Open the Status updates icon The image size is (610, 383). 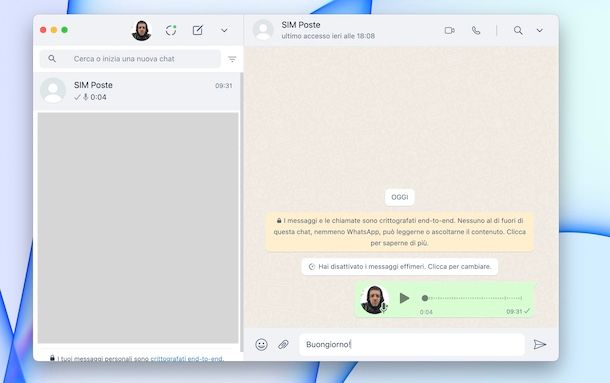[x=171, y=30]
